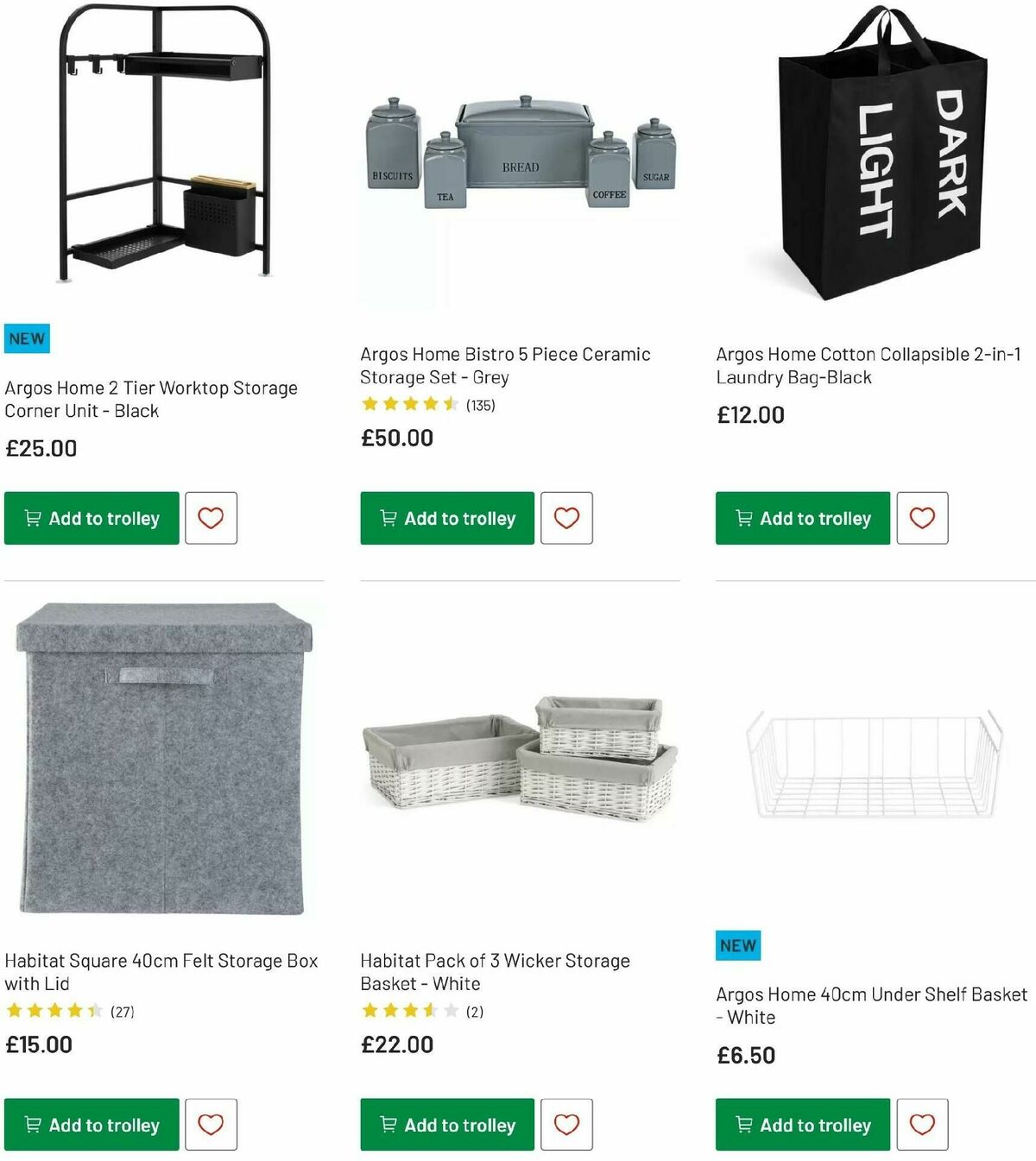Click the trolley cart icon on the £25.00 item
Image resolution: width=1036 pixels, height=1161 pixels.
click(x=31, y=518)
